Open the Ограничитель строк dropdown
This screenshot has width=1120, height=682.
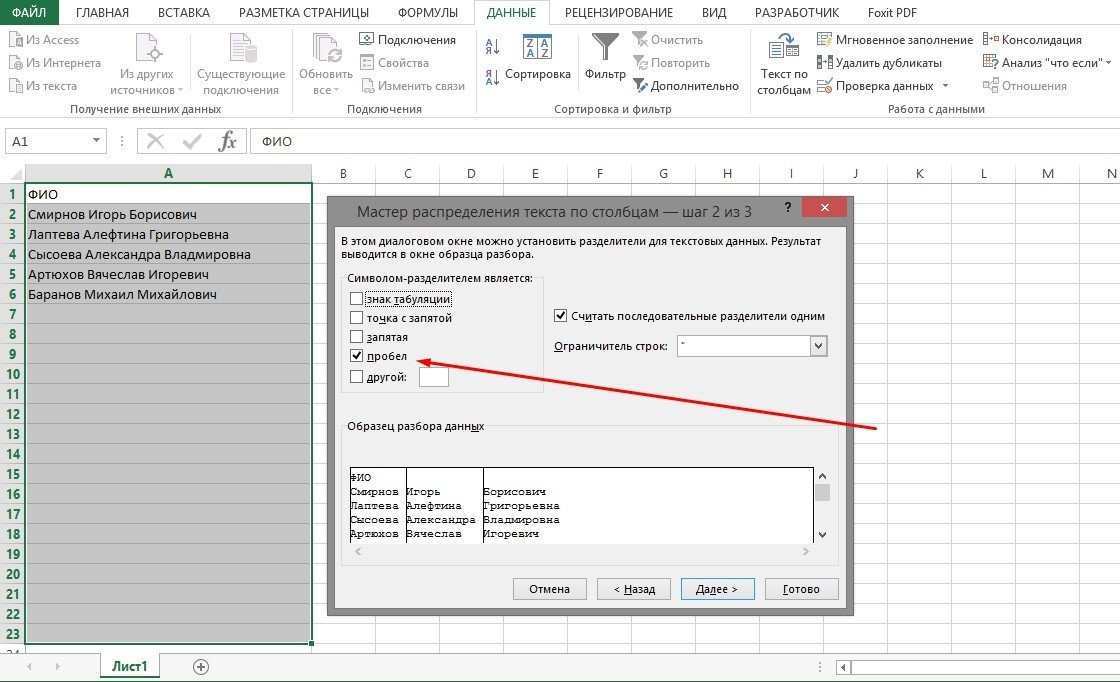(819, 345)
